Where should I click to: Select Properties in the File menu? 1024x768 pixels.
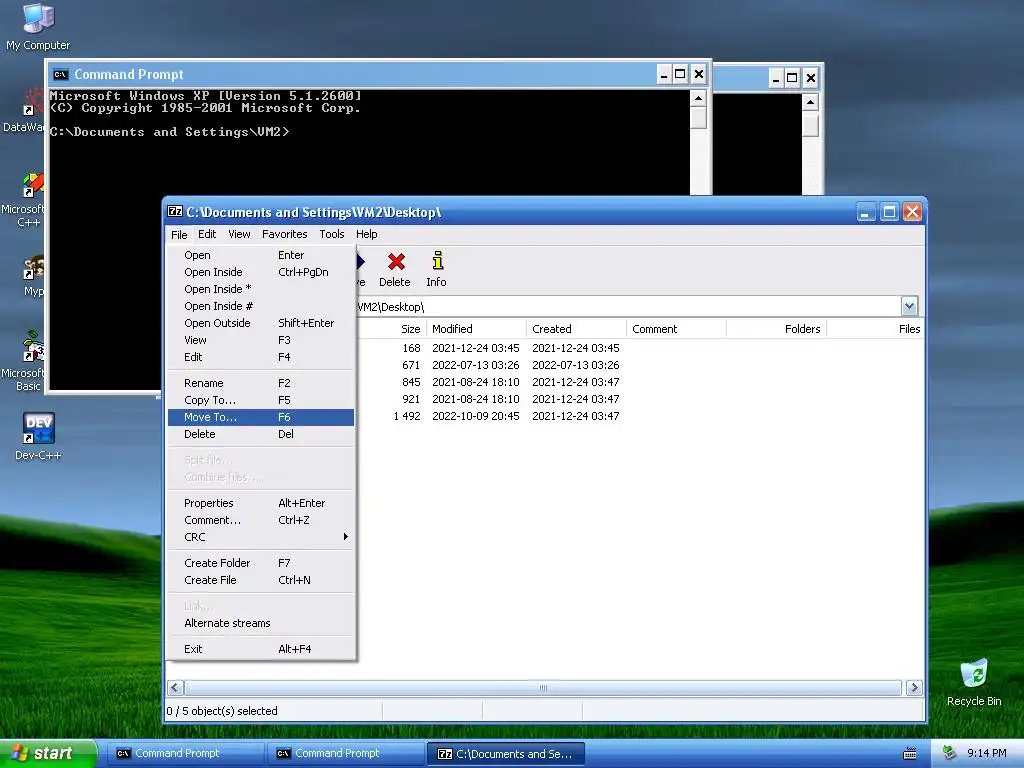tap(261, 504)
